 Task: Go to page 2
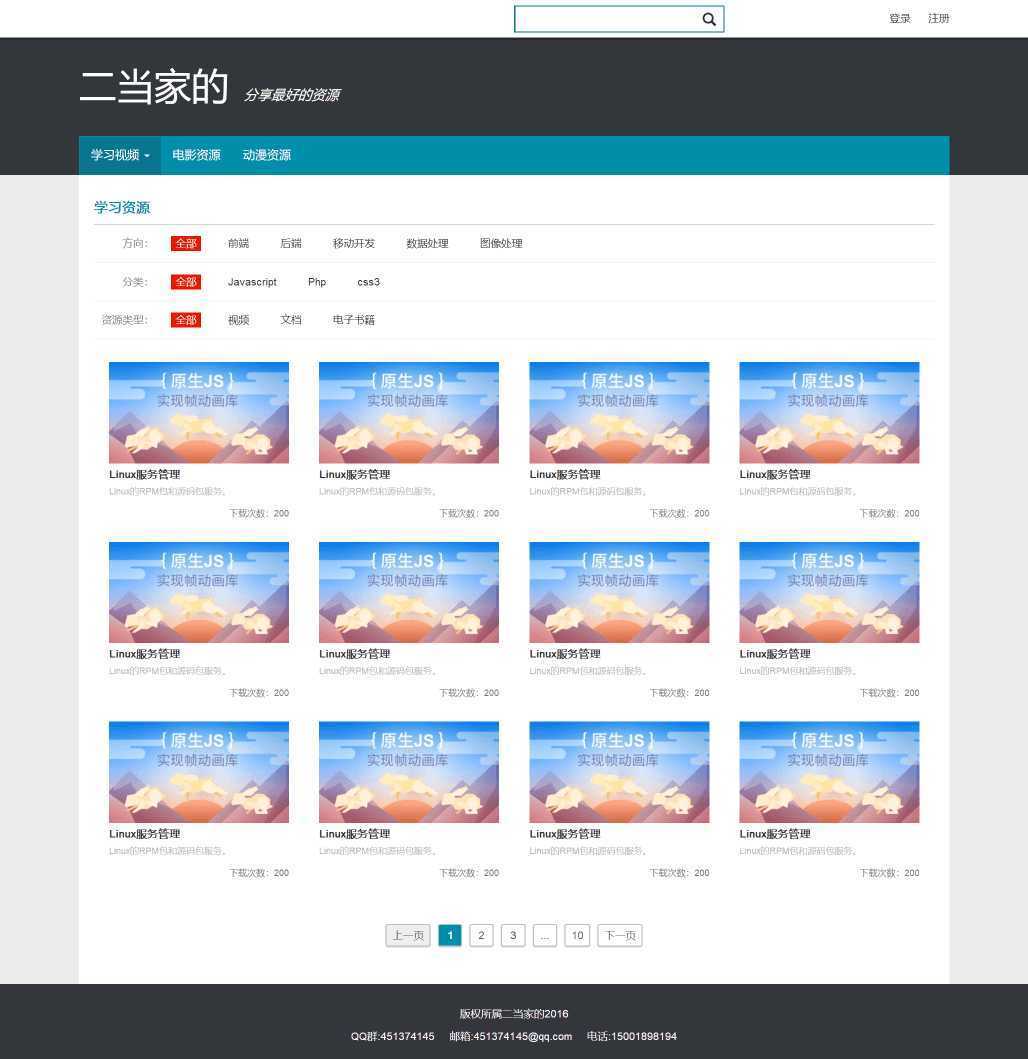481,936
